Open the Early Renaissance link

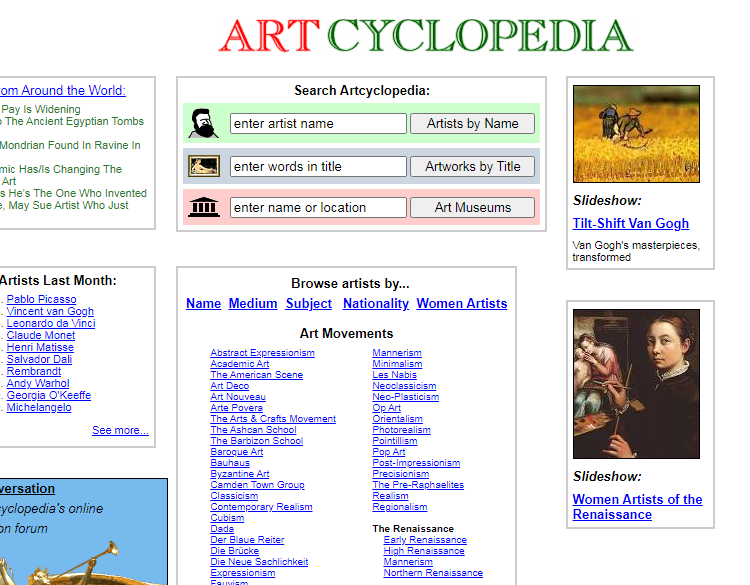point(425,540)
